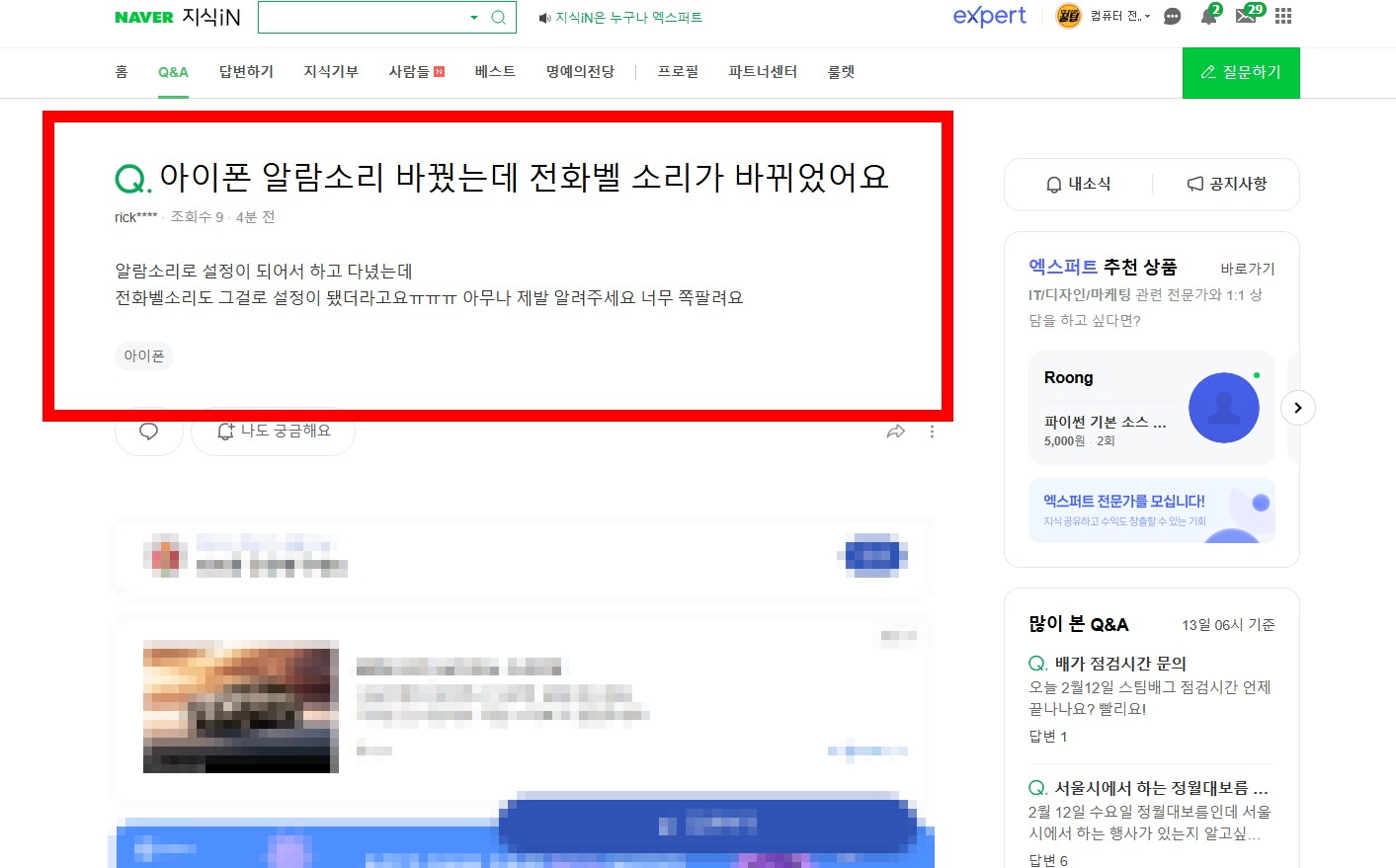Click the 바로가기 link for 엑스퍼트 추천 상품

point(1248,269)
